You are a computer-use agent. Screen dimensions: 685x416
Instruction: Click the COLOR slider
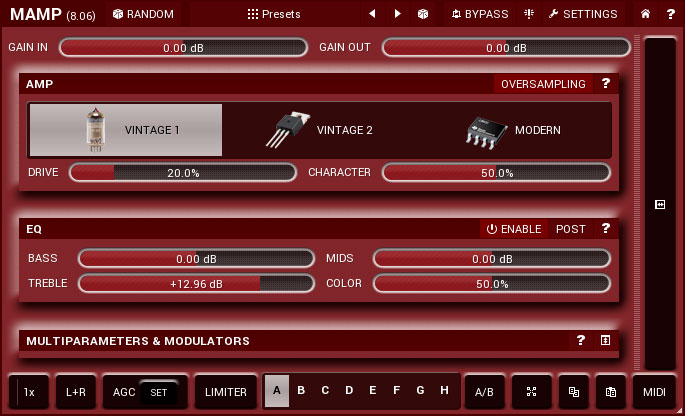pos(492,284)
